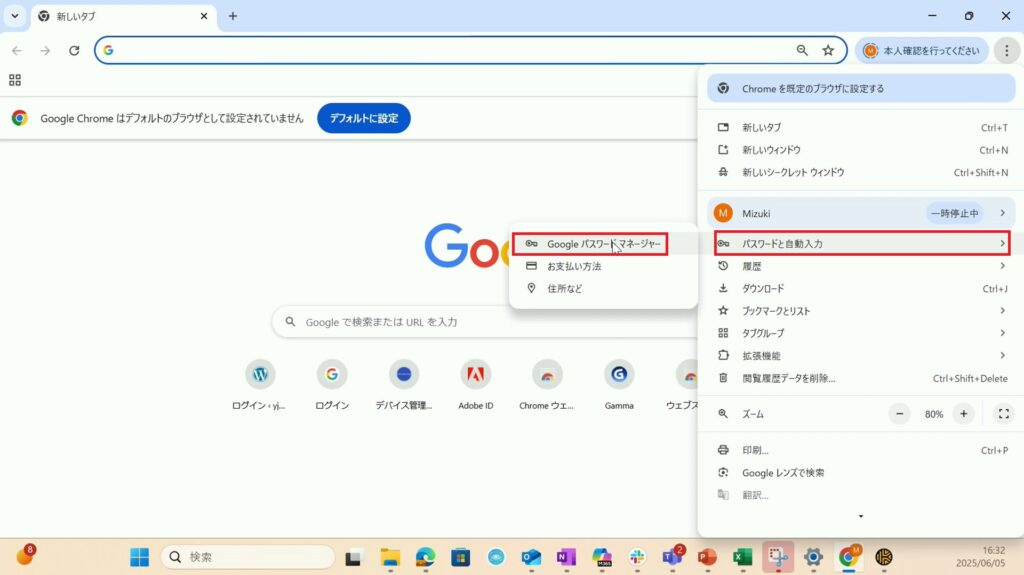Image resolution: width=1024 pixels, height=575 pixels.
Task: Select お支払い方法 submenu item
Action: pos(603,266)
